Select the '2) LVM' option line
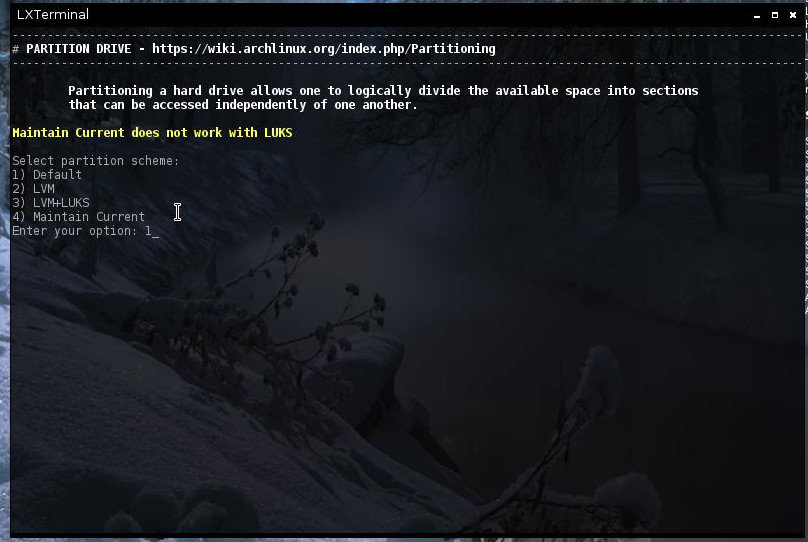The width and height of the screenshot is (808, 542). [x=33, y=189]
